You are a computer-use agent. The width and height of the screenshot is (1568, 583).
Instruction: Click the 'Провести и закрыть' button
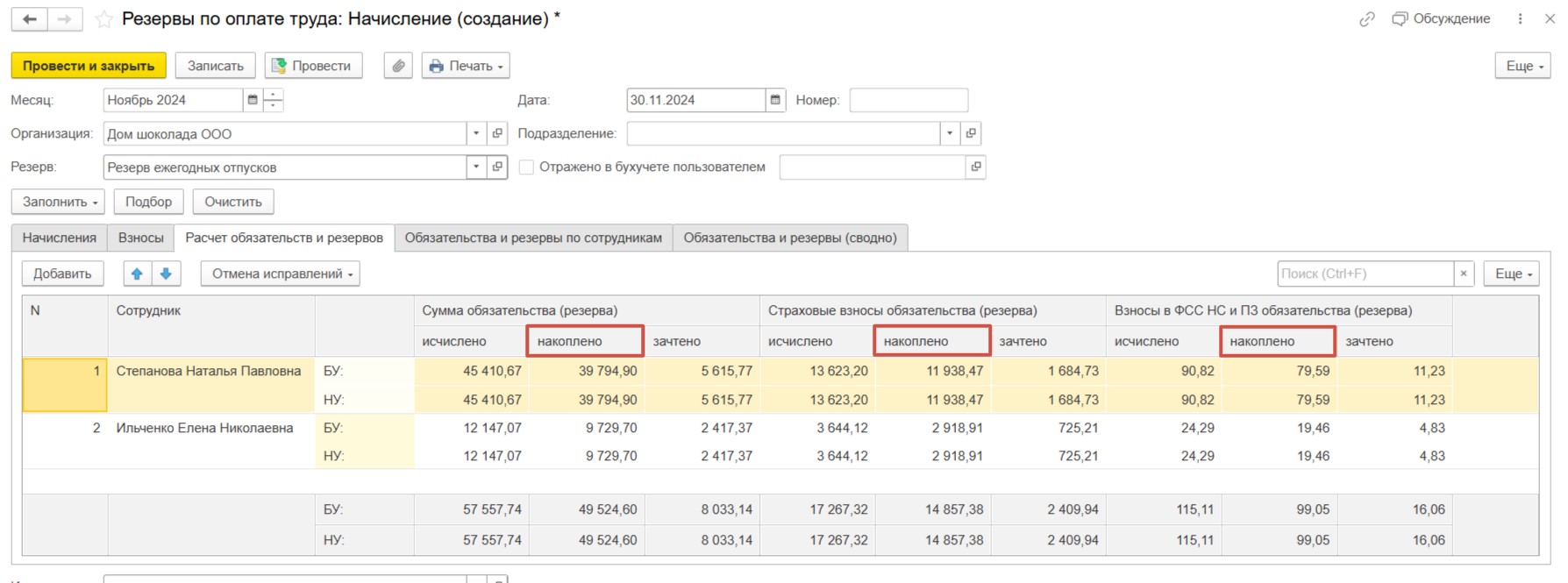89,66
